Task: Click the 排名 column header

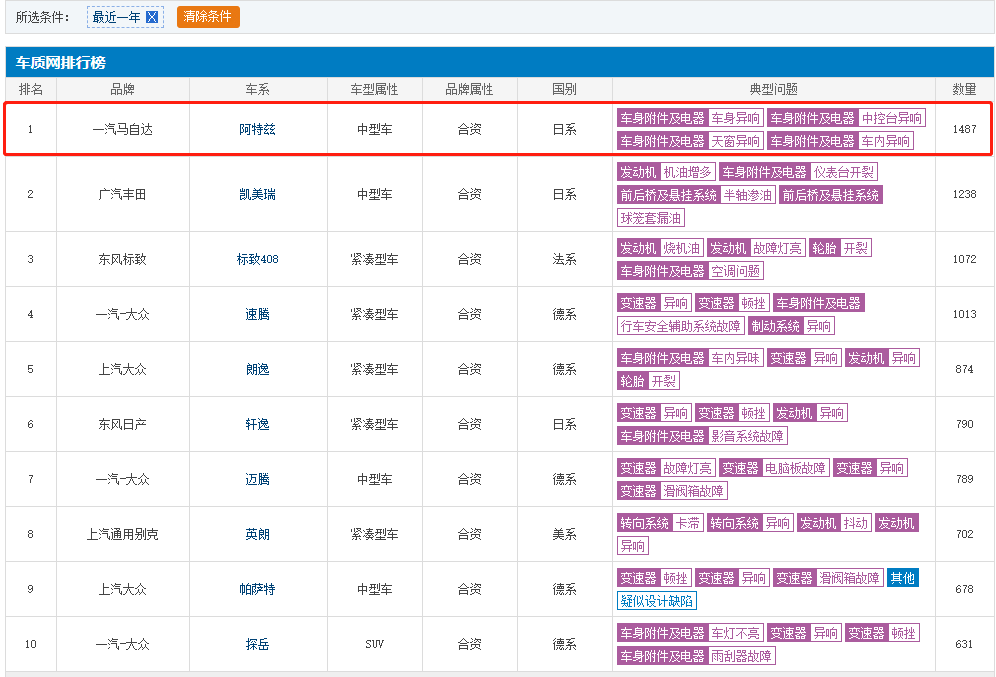Action: coord(30,90)
